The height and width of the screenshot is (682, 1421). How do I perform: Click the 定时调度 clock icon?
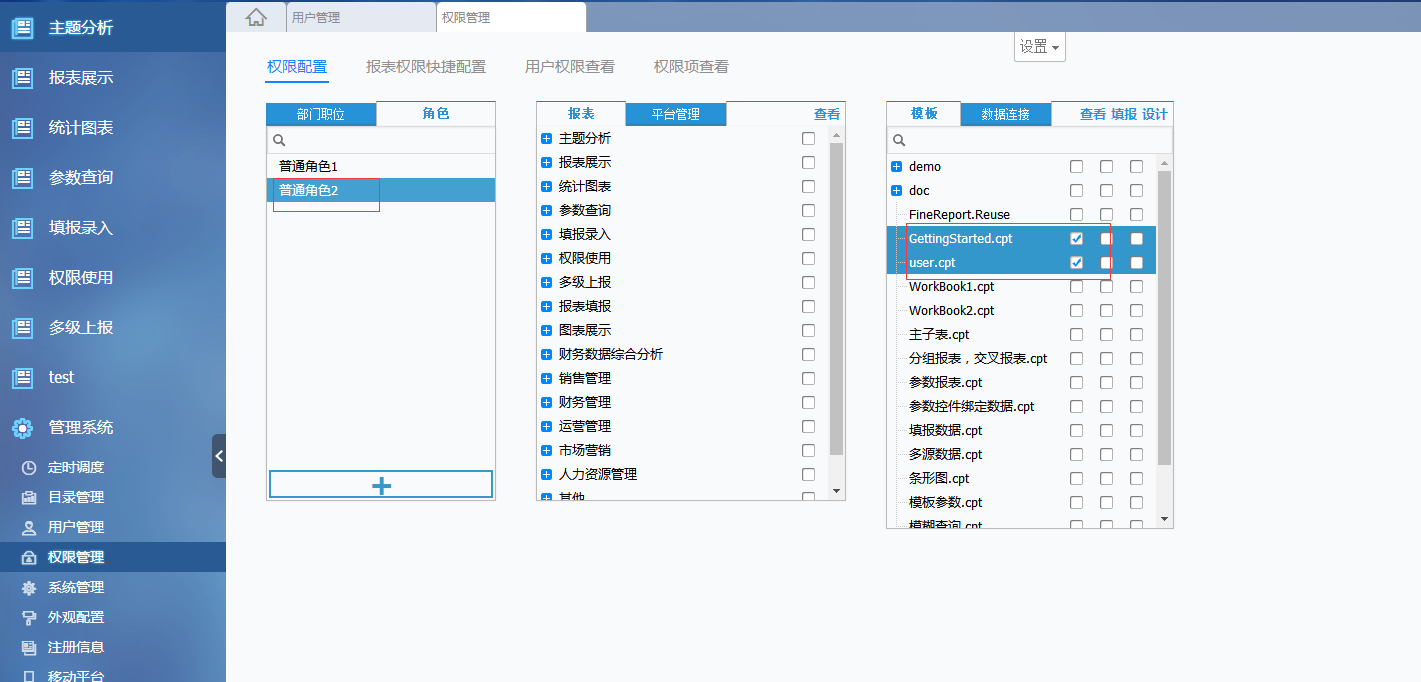[x=29, y=467]
